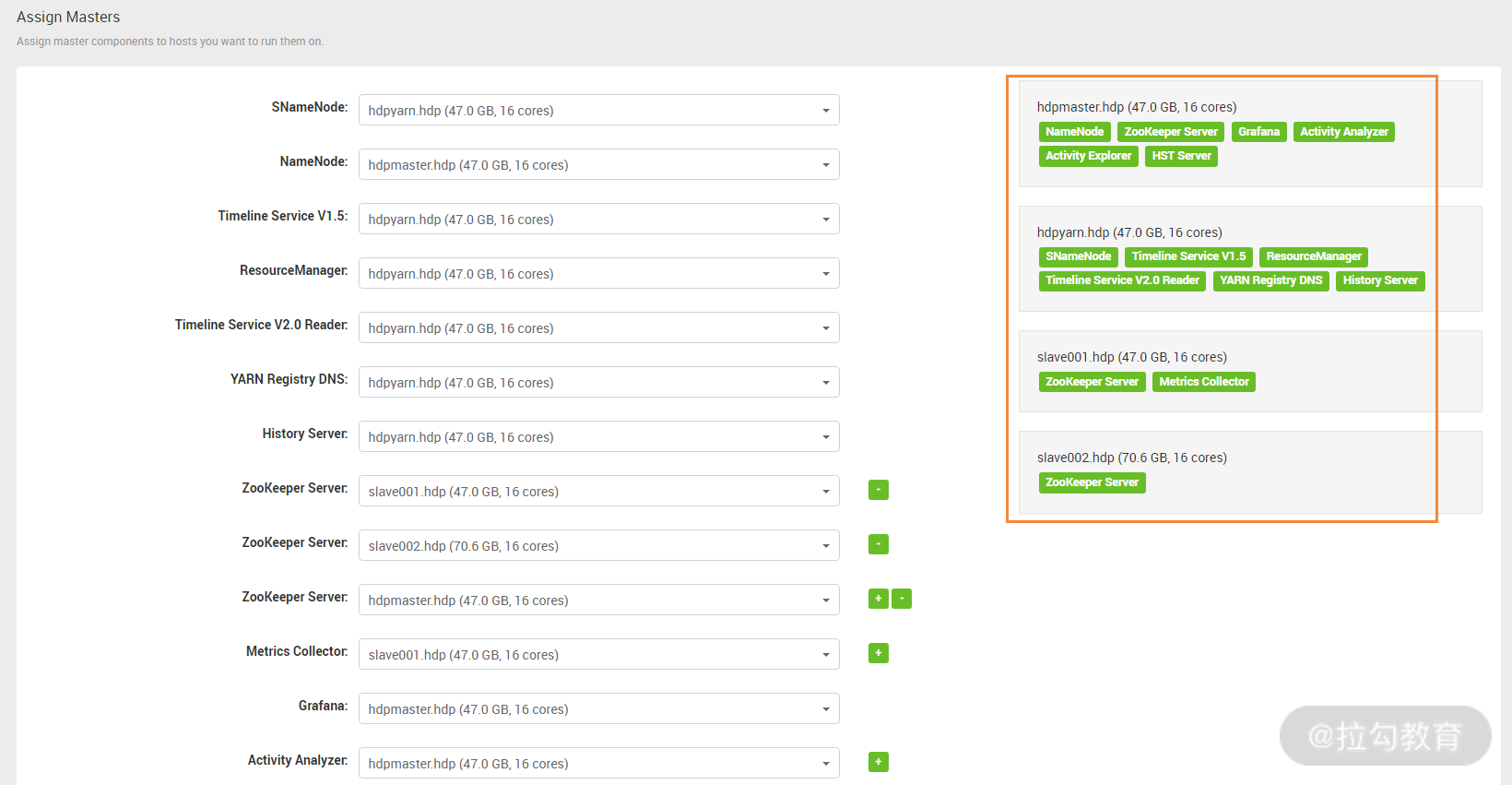Open ZooKeeper Server dropdown set to slave001.hdp
This screenshot has height=785, width=1512.
pos(598,491)
